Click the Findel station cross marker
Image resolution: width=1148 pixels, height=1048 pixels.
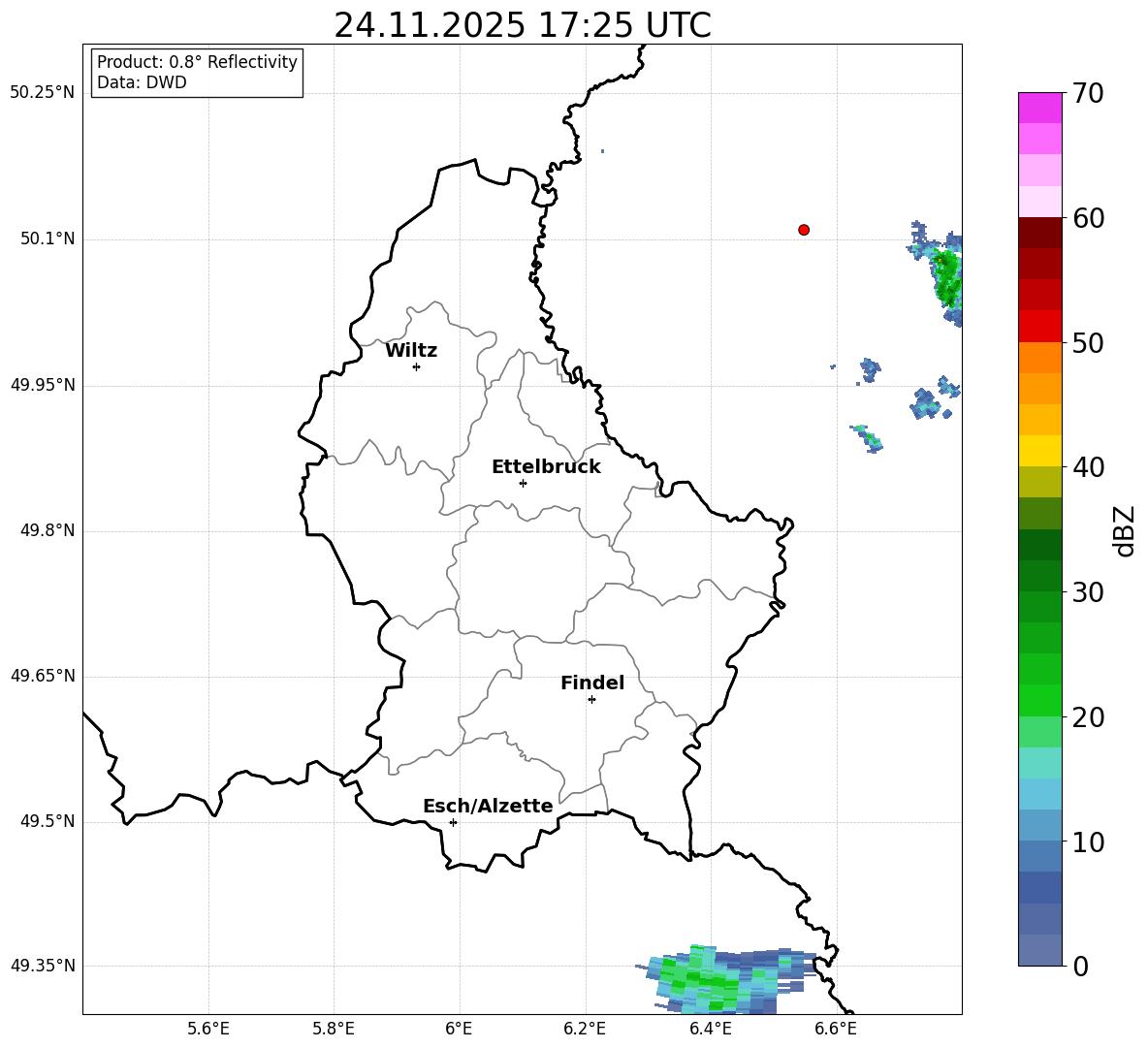pos(591,699)
